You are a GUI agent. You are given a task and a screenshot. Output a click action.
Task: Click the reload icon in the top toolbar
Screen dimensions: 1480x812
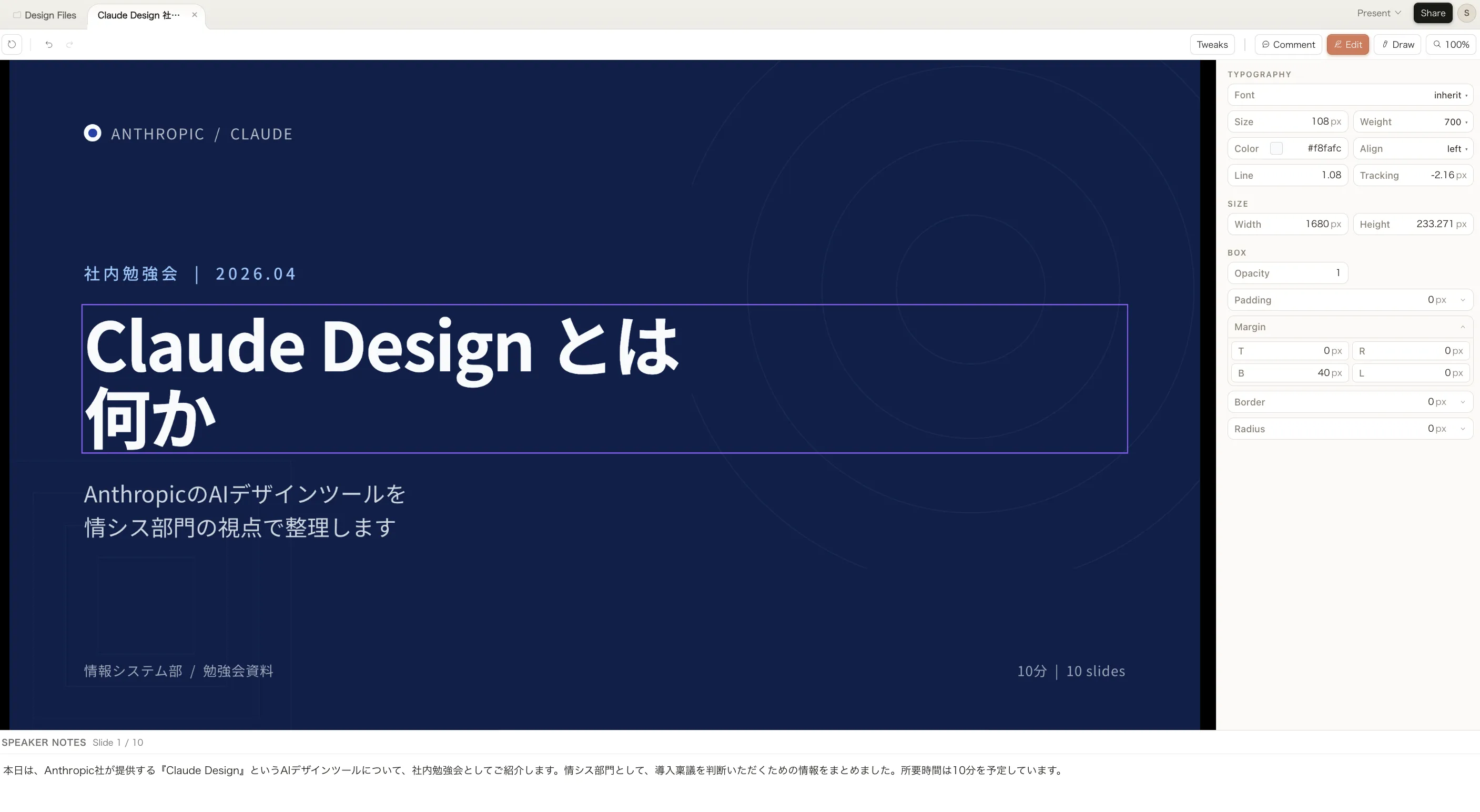[x=13, y=44]
